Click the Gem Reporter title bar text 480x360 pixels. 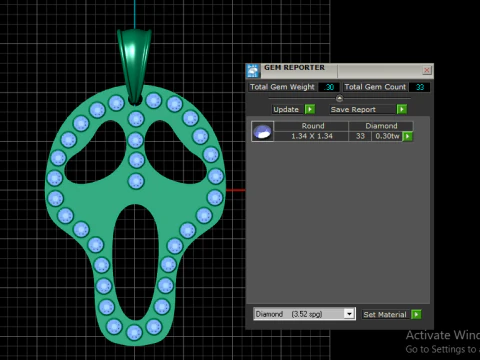(x=294, y=68)
